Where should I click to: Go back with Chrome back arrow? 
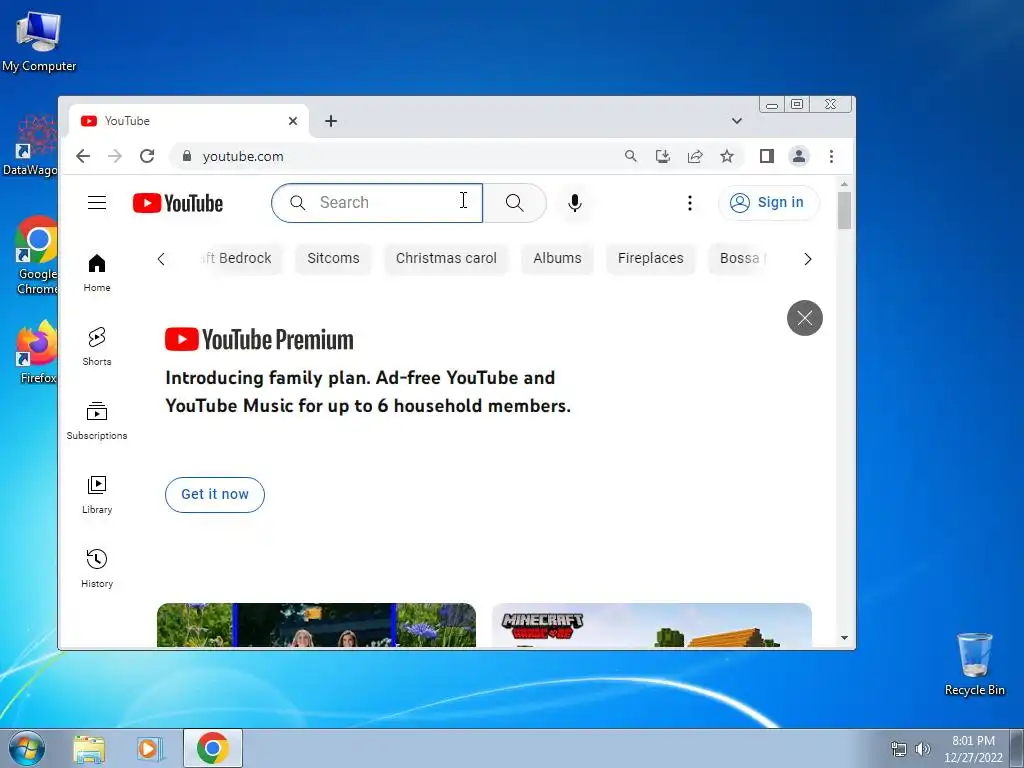pyautogui.click(x=83, y=156)
